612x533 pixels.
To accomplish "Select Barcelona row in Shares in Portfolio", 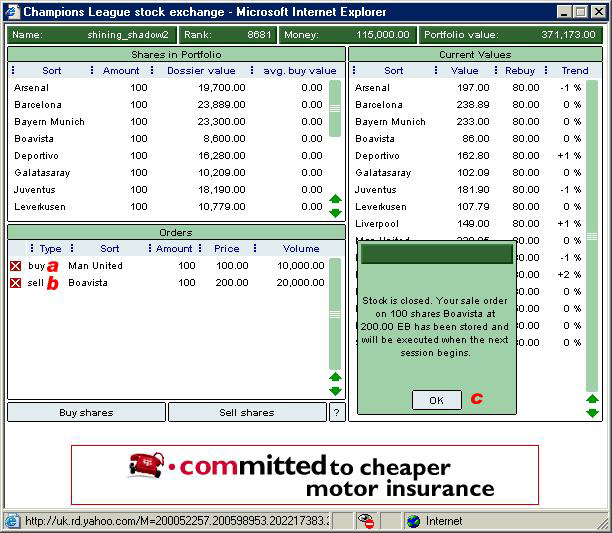I will (x=169, y=105).
